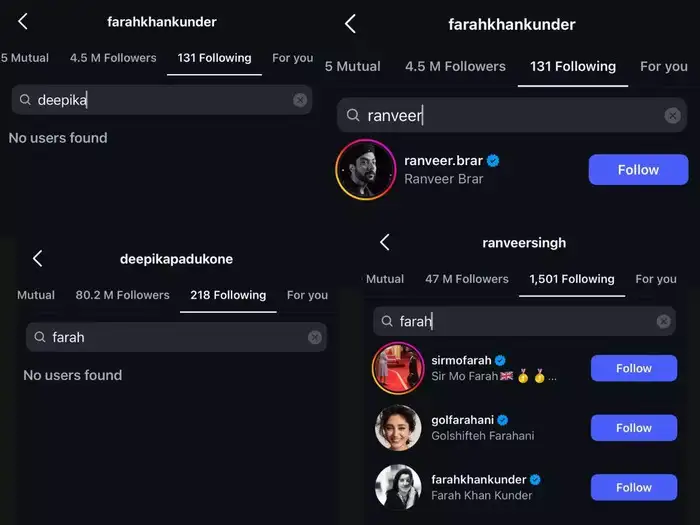Switch to the 80.2 M Followers tab
The height and width of the screenshot is (525, 700).
tap(122, 295)
